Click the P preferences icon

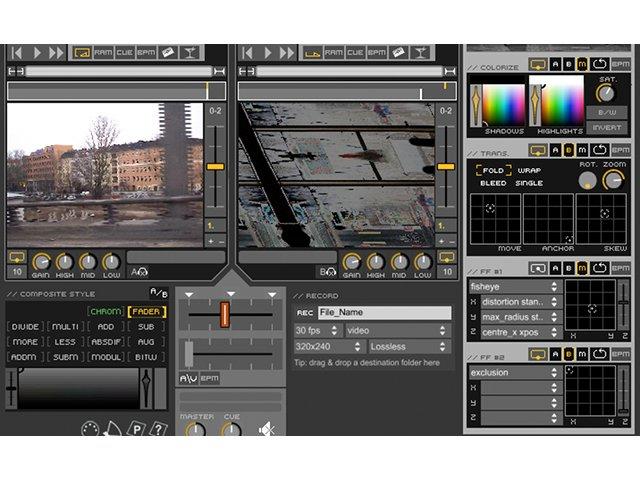[137, 428]
